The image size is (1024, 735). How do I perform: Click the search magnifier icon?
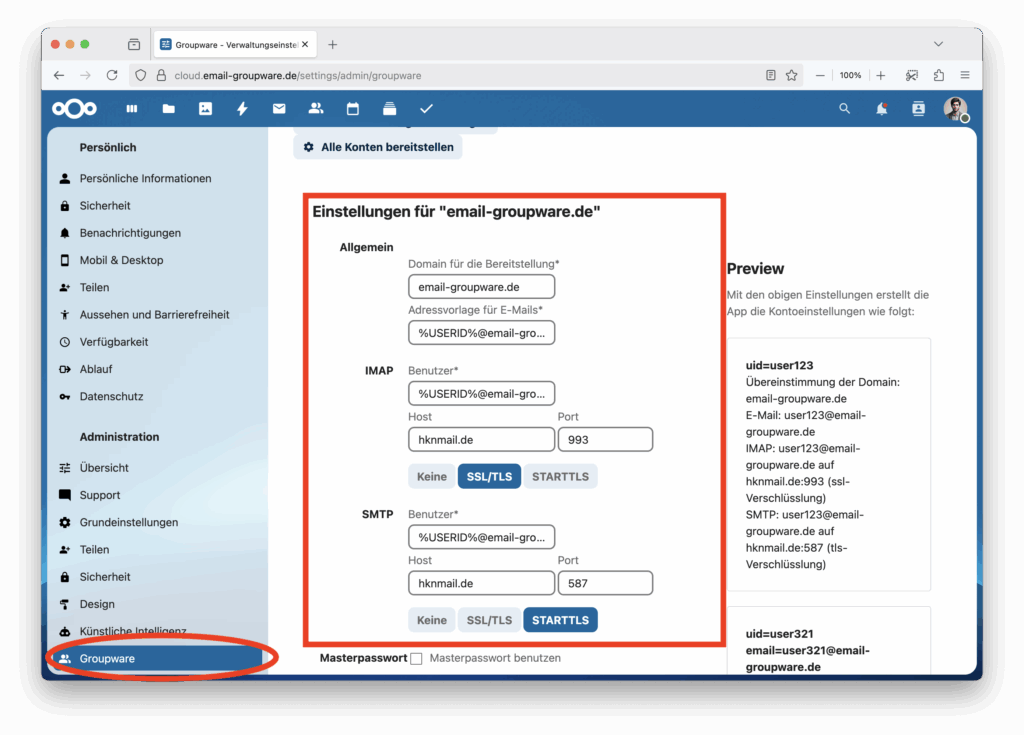pos(844,108)
